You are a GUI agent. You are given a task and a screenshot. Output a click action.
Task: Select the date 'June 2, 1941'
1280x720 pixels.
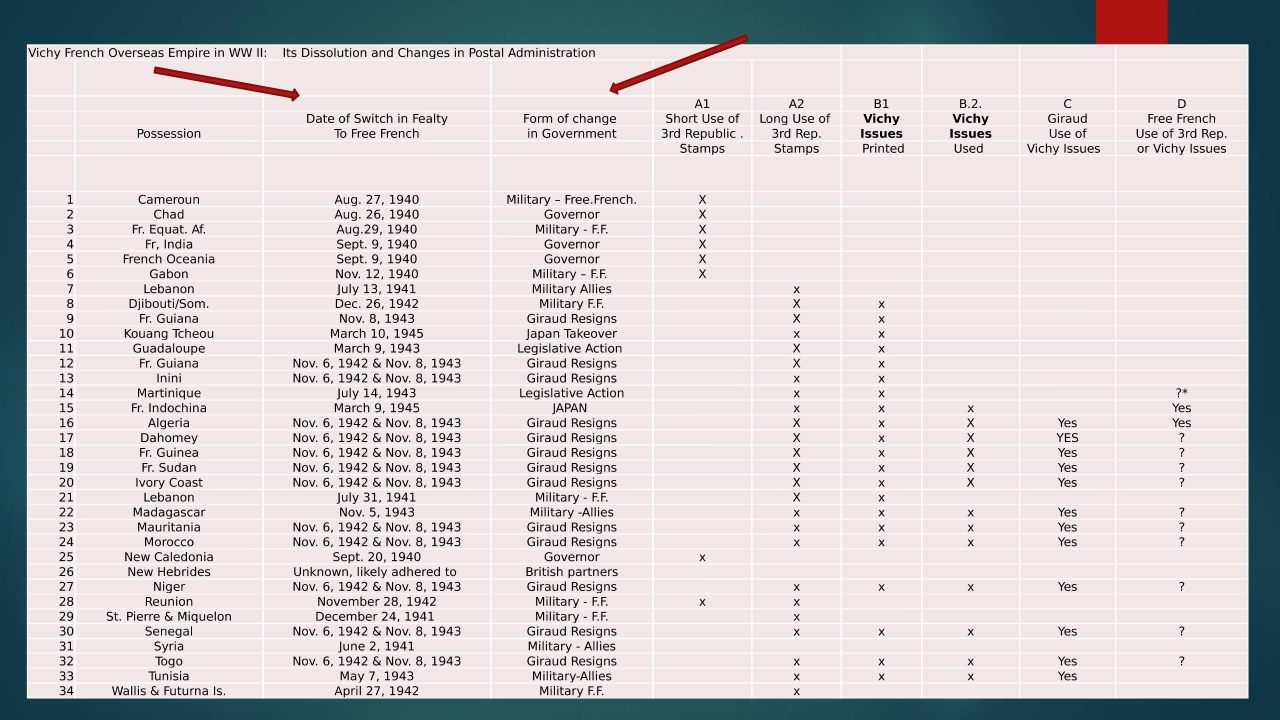377,647
